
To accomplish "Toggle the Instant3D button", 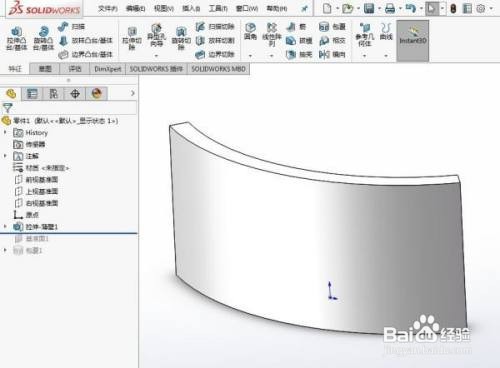I will pyautogui.click(x=413, y=41).
